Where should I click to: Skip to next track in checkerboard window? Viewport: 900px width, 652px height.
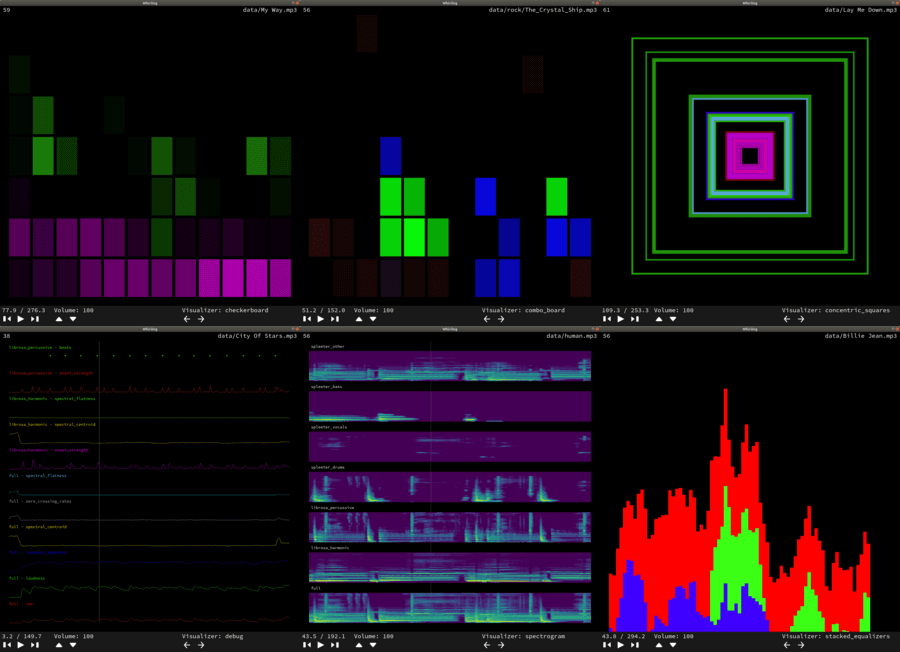pyautogui.click(x=34, y=319)
